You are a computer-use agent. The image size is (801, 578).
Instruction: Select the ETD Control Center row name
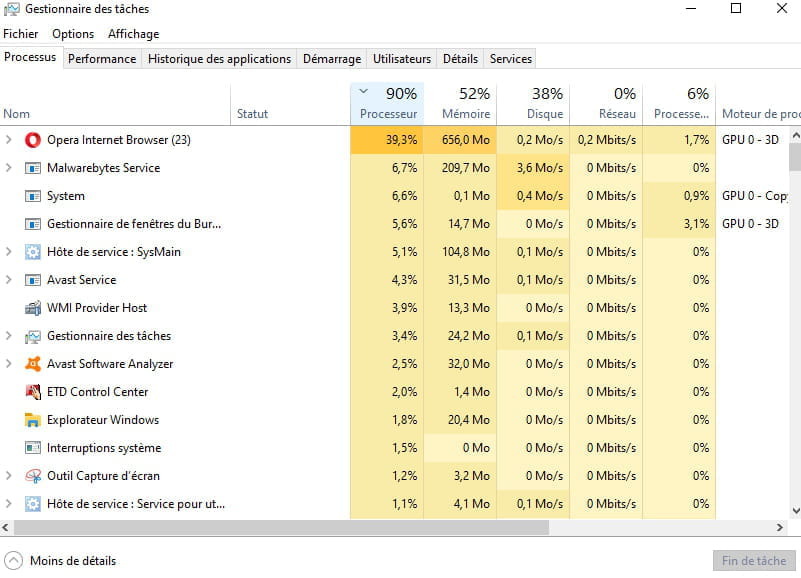[98, 392]
